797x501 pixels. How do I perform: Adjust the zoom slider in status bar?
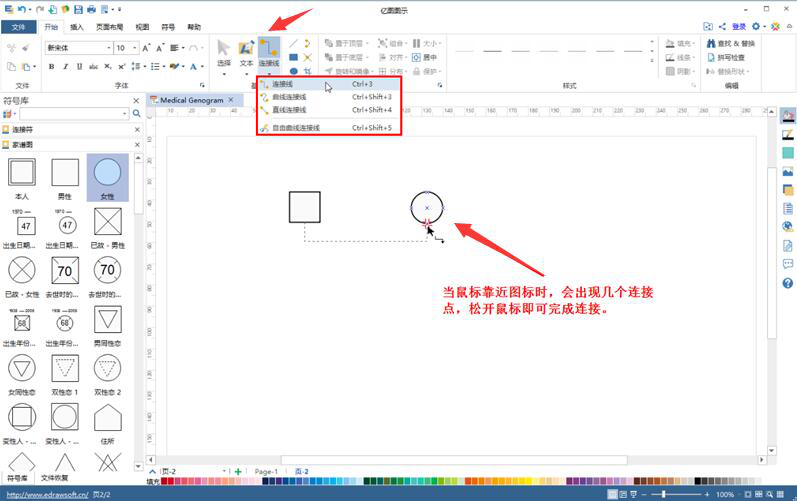663,494
